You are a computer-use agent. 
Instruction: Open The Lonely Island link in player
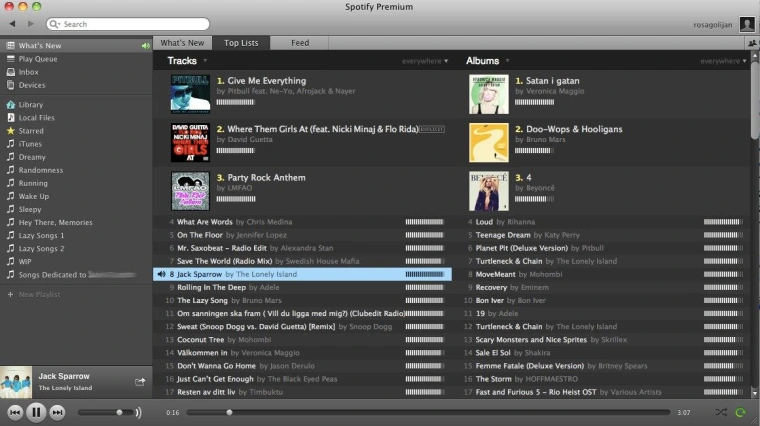pos(65,388)
